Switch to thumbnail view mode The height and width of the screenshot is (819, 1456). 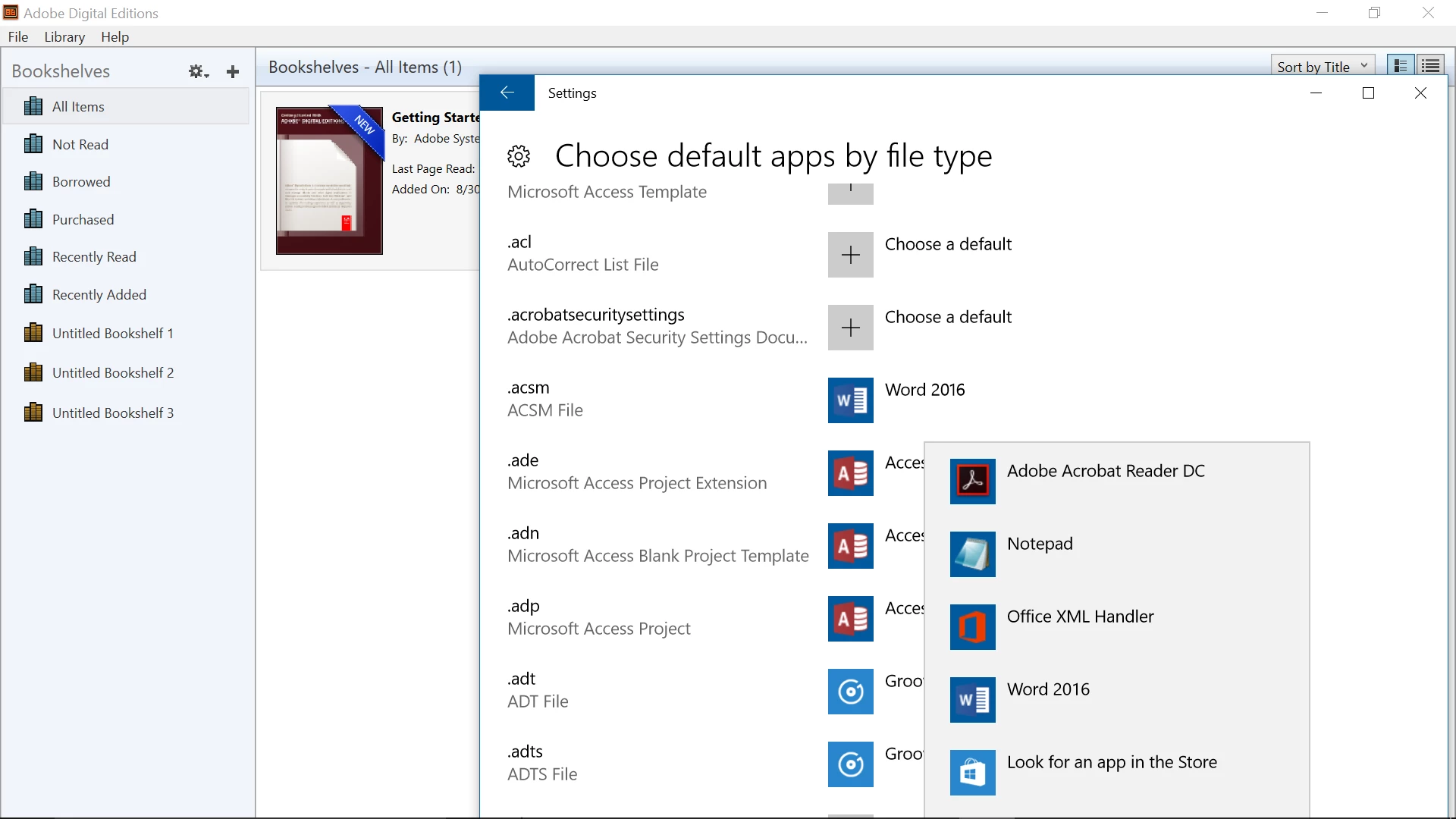click(x=1401, y=66)
